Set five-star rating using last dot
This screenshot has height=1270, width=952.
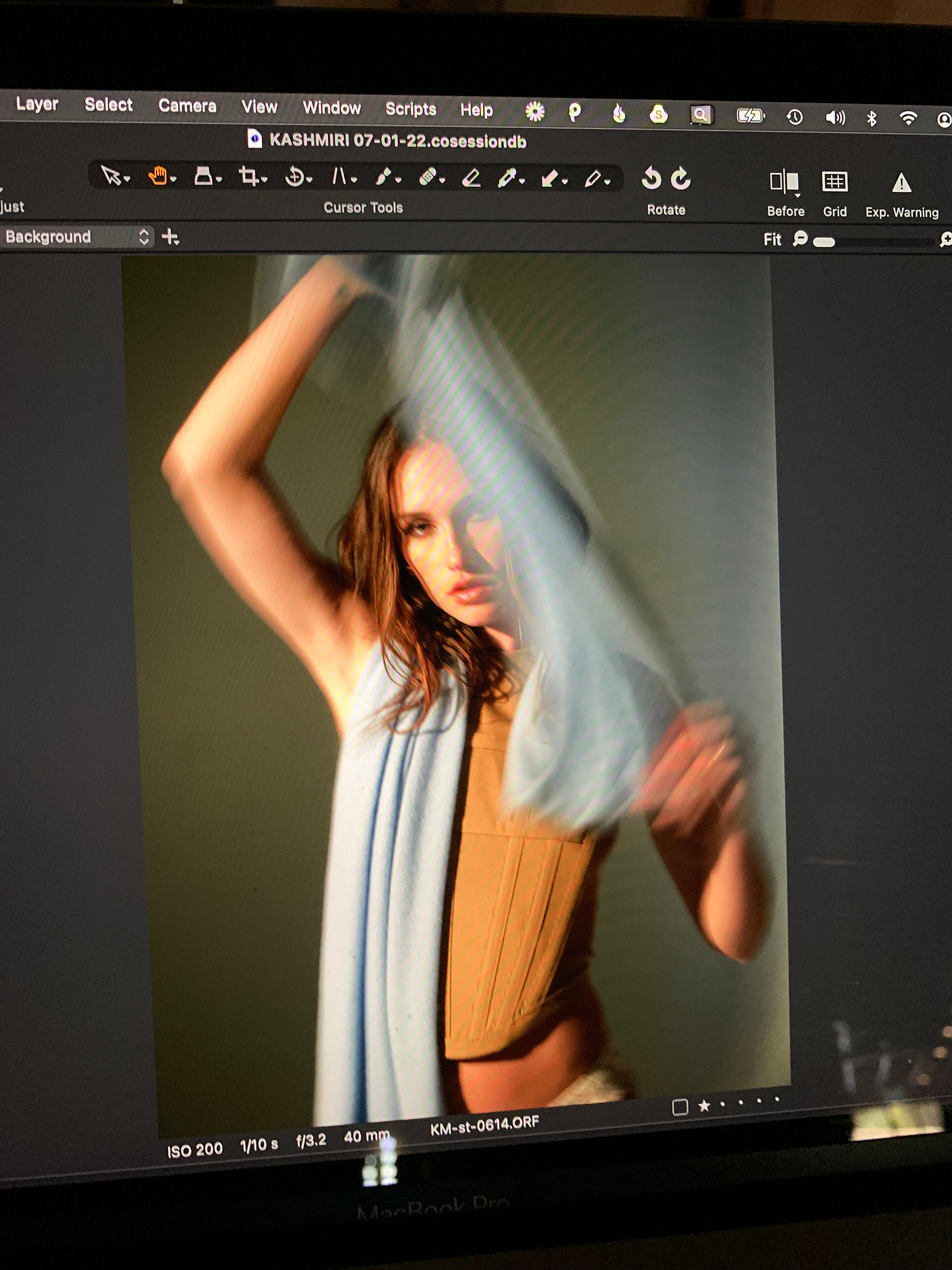(777, 1100)
